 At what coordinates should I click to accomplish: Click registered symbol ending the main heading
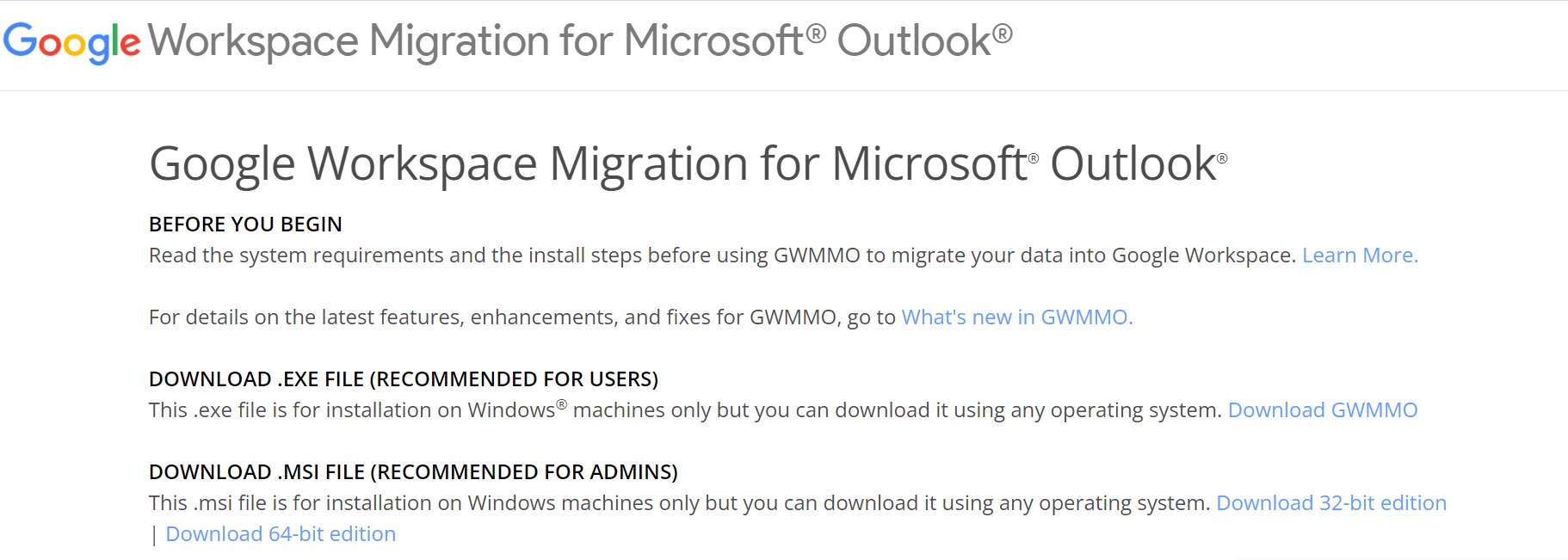(x=1222, y=158)
